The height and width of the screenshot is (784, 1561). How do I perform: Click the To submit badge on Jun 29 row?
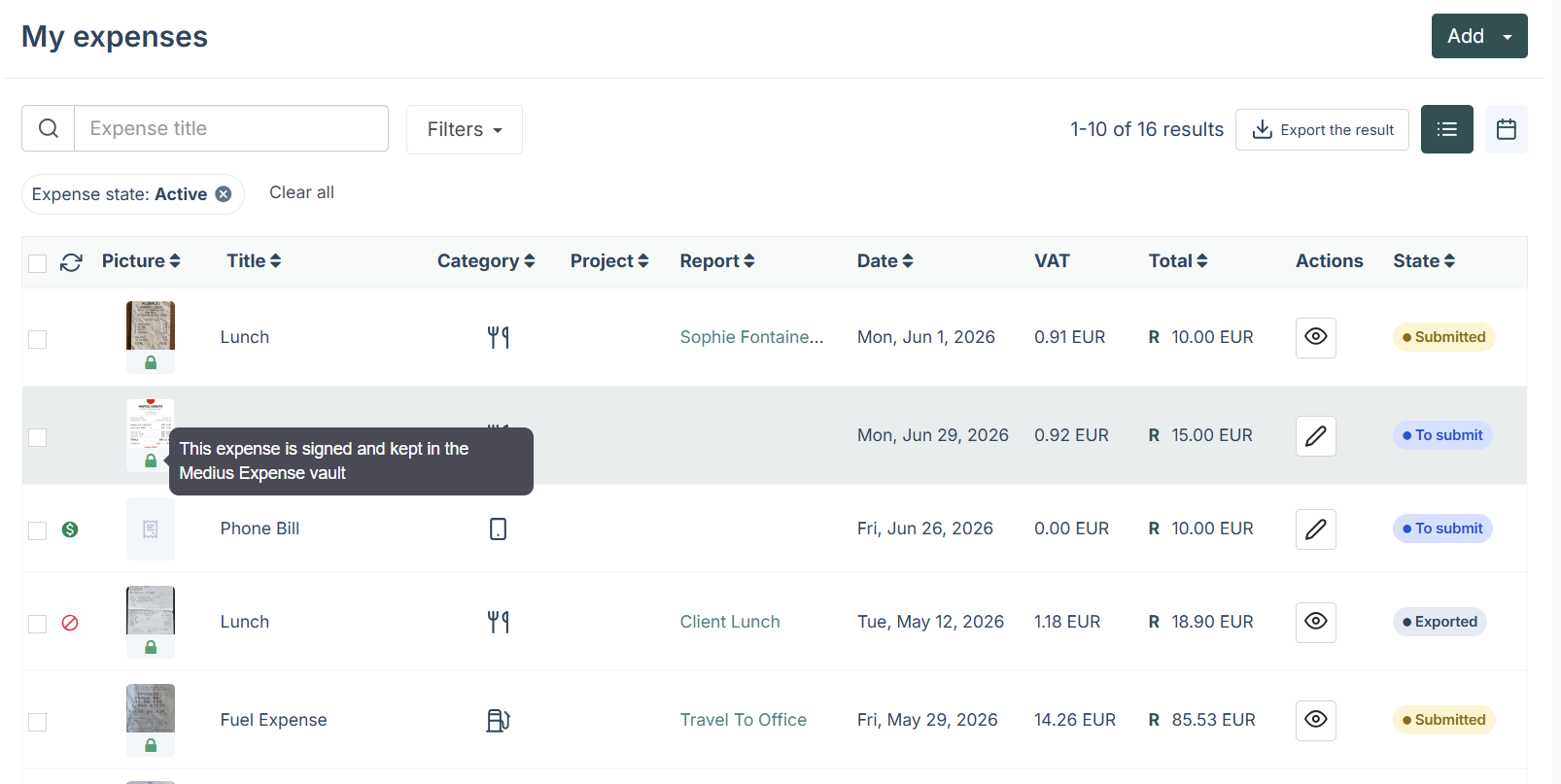(x=1442, y=435)
